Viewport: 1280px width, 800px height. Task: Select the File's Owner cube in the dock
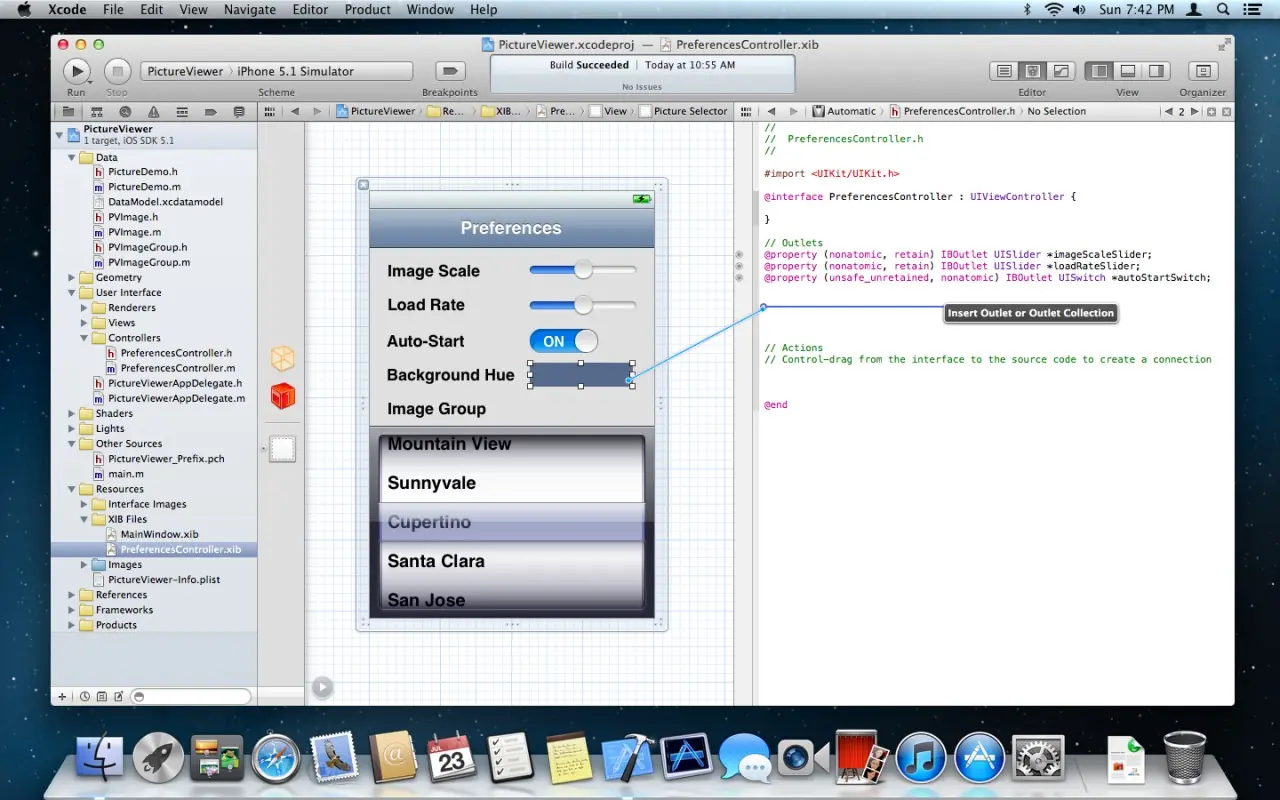[282, 357]
